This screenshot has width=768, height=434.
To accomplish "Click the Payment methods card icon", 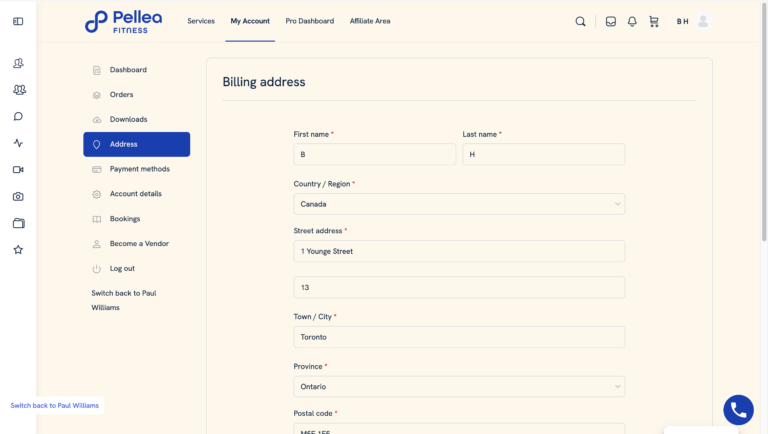I will [x=96, y=169].
